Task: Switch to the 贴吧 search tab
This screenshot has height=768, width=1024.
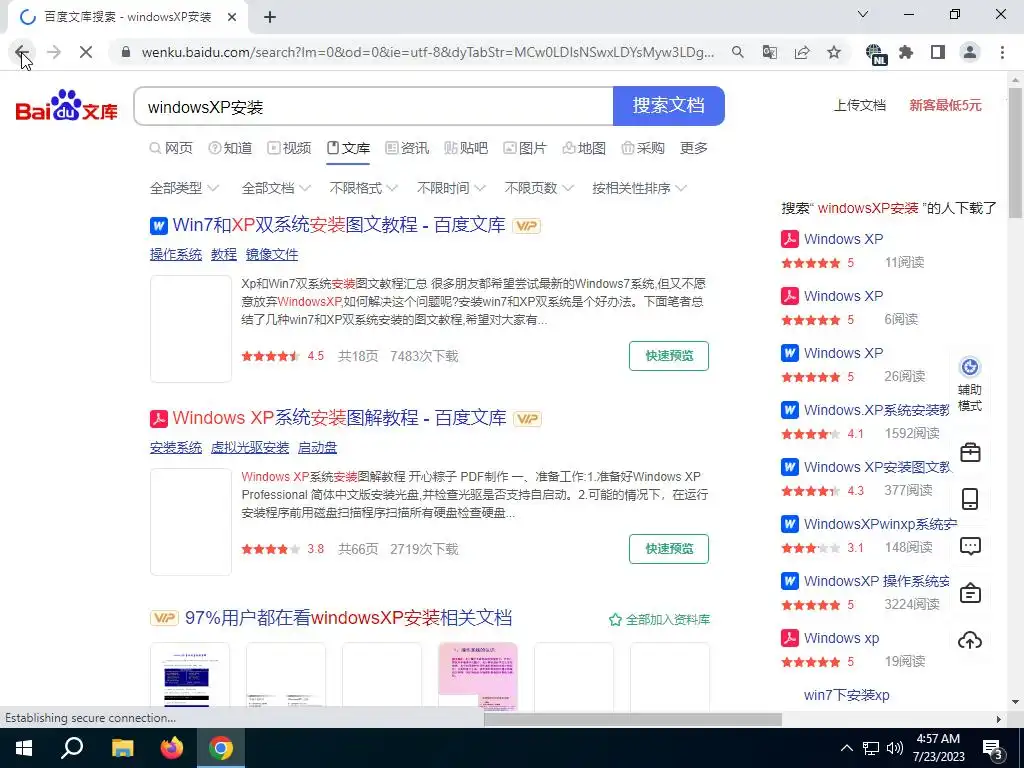Action: coord(466,148)
